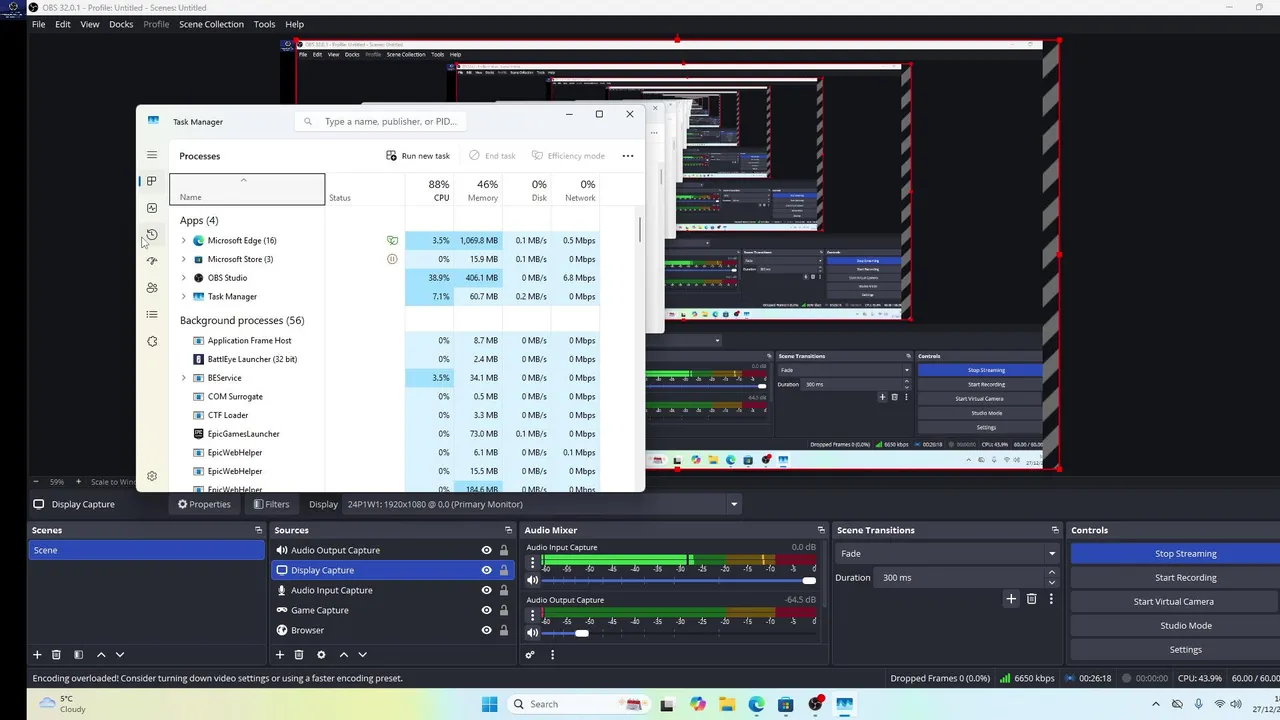Move scene up with arrow icon
This screenshot has width=1280, height=720.
101,655
